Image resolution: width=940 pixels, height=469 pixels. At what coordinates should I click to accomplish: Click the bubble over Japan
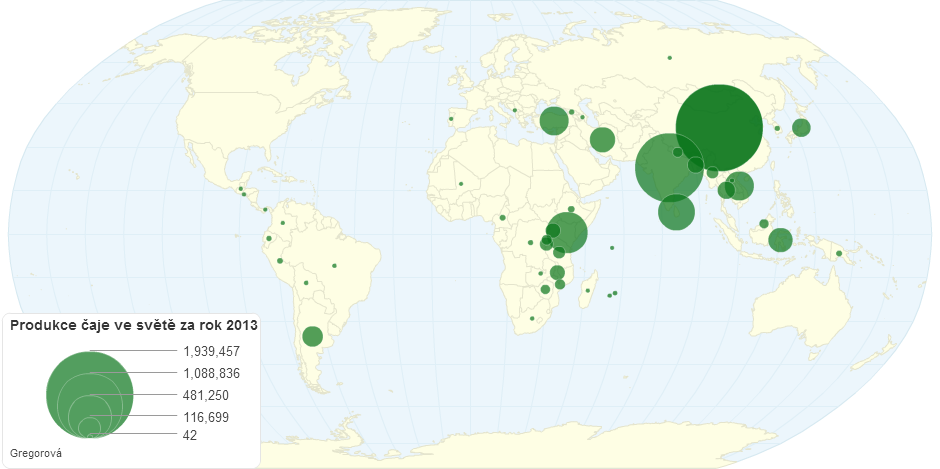click(x=801, y=127)
